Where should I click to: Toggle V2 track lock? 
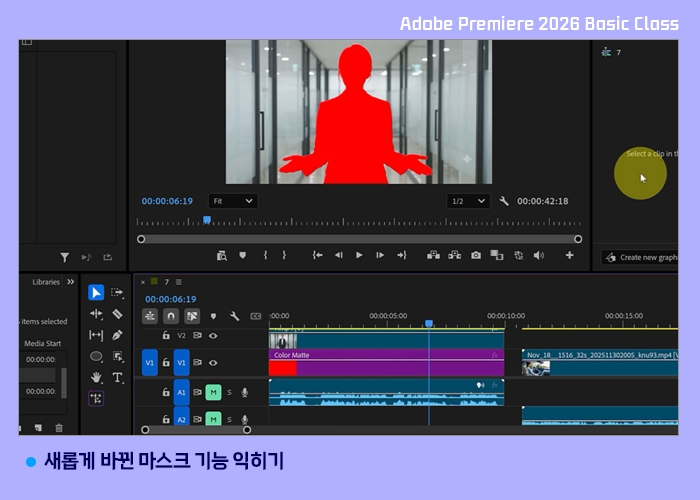click(x=166, y=336)
